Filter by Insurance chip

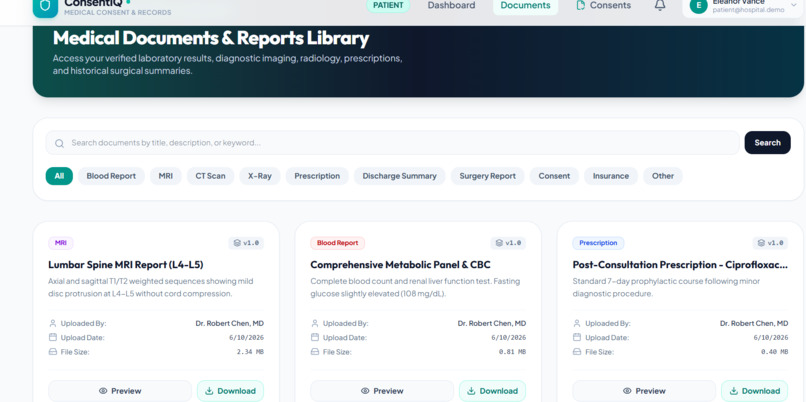point(611,176)
